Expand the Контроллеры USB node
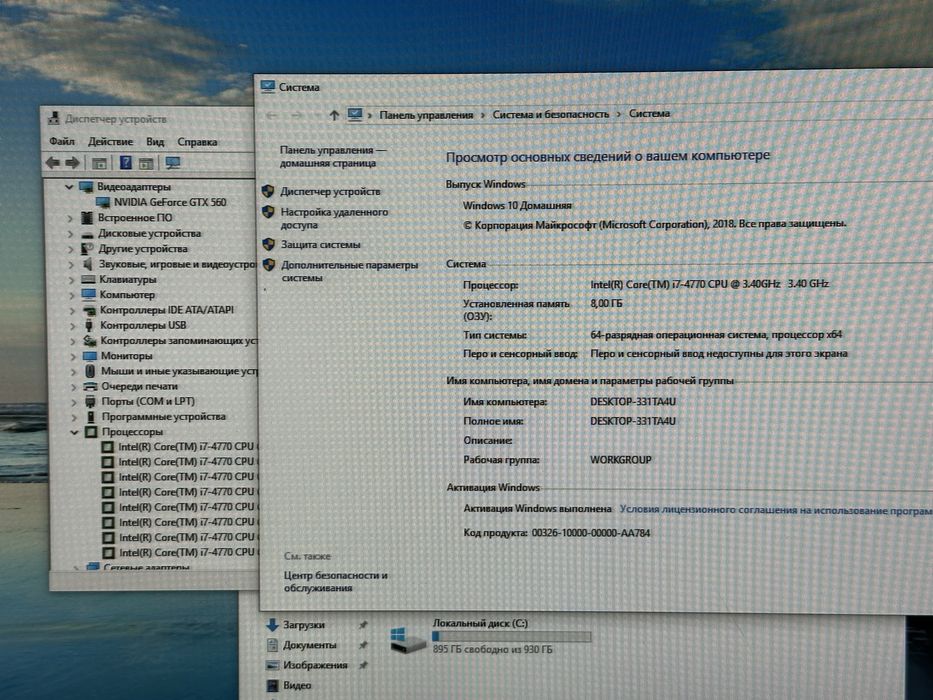 pyautogui.click(x=73, y=325)
